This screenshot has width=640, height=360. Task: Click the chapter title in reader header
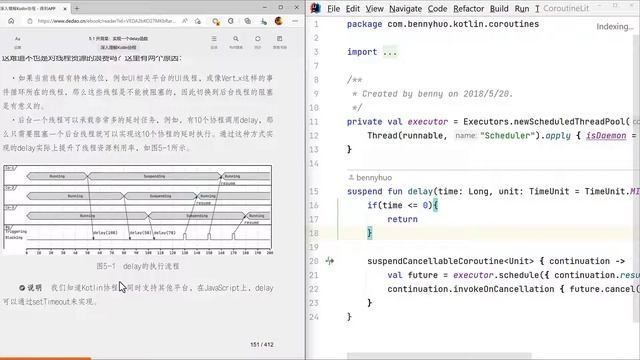pos(118,39)
